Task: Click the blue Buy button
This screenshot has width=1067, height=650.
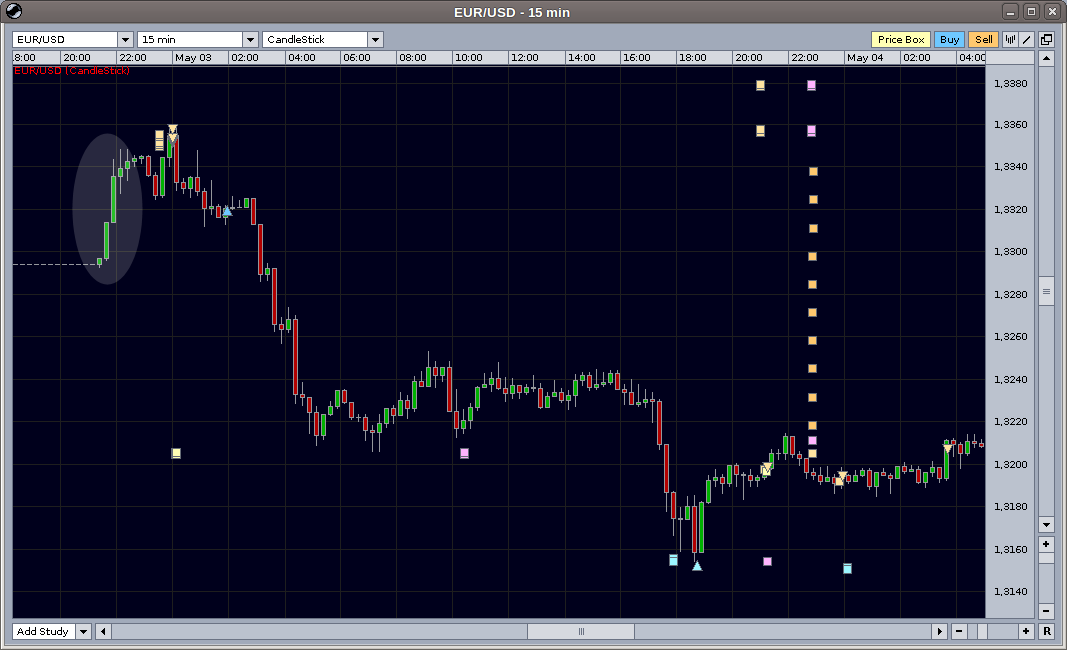Action: coord(949,39)
